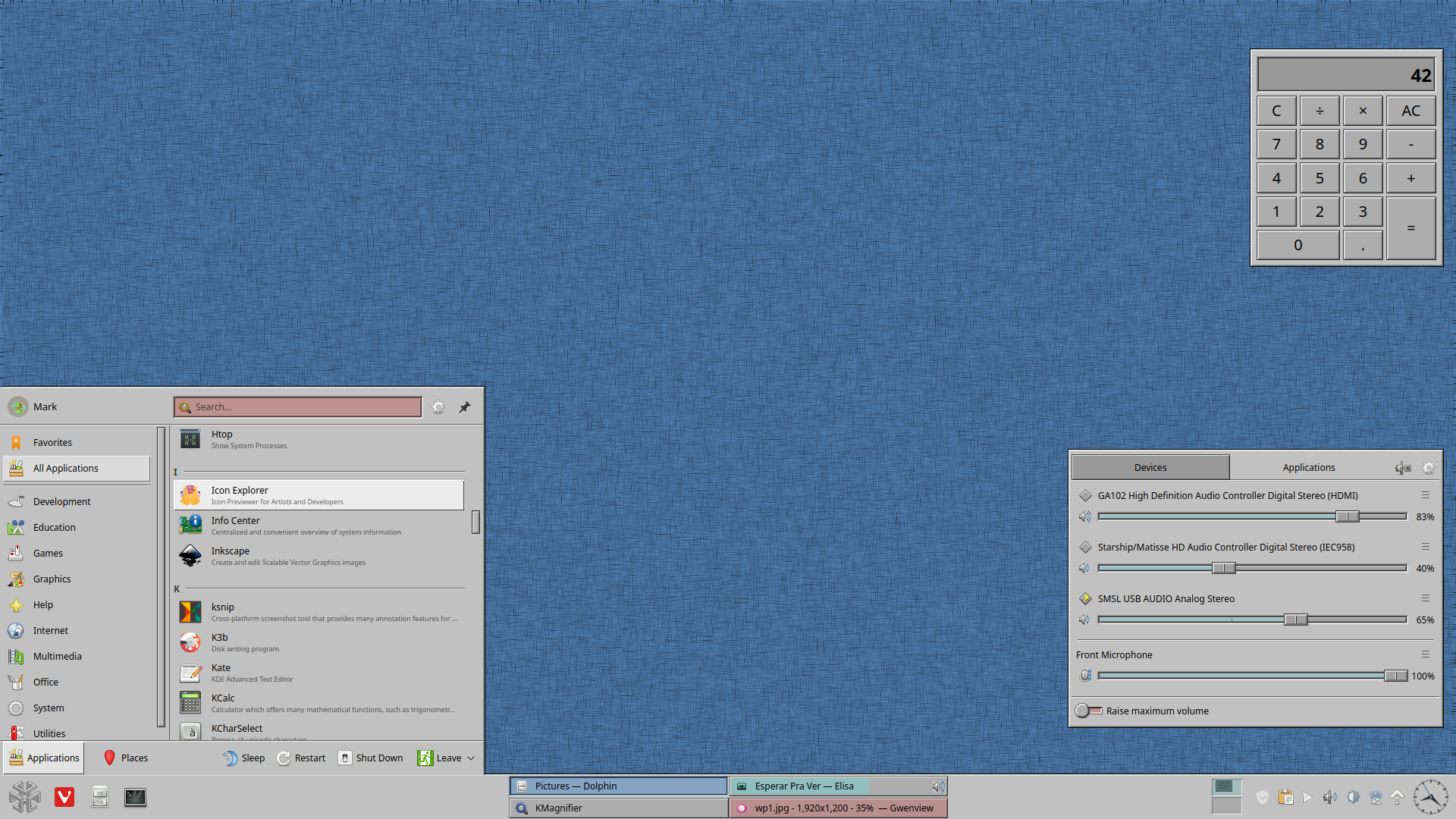Screen dimensions: 1456x819
Task: Toggle Raise maximum volume switch
Action: [1089, 711]
